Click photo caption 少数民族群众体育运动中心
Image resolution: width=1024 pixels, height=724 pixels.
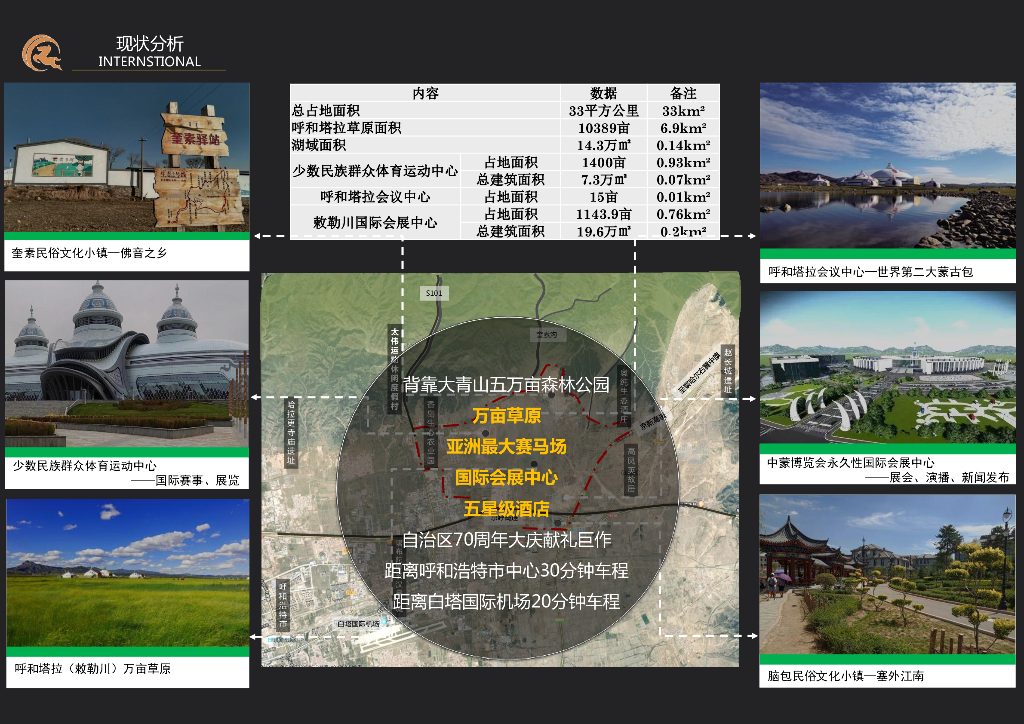point(85,465)
